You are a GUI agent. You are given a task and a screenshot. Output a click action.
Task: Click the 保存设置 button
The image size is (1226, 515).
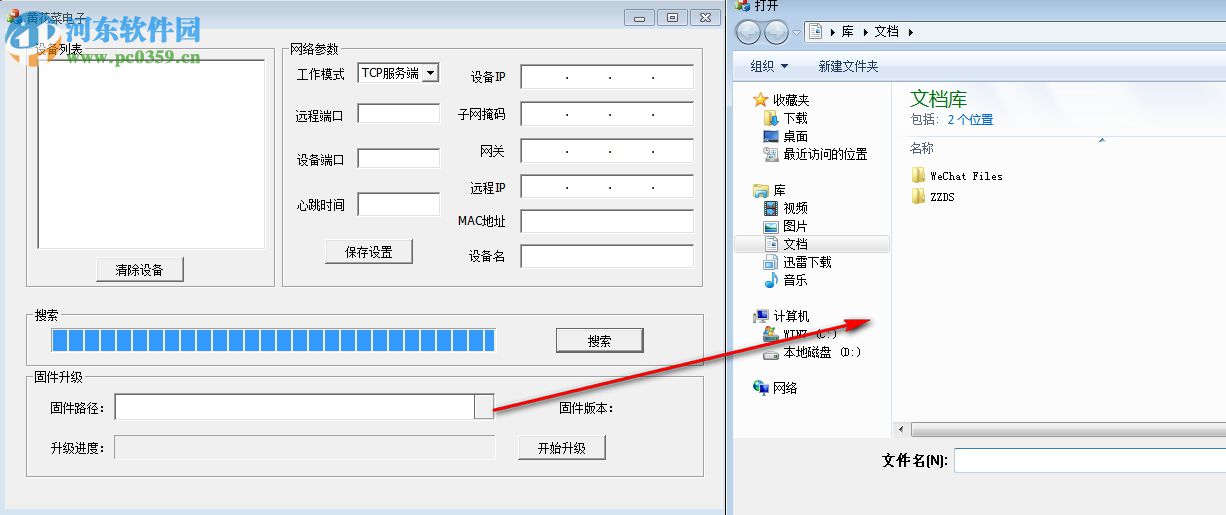tap(369, 252)
